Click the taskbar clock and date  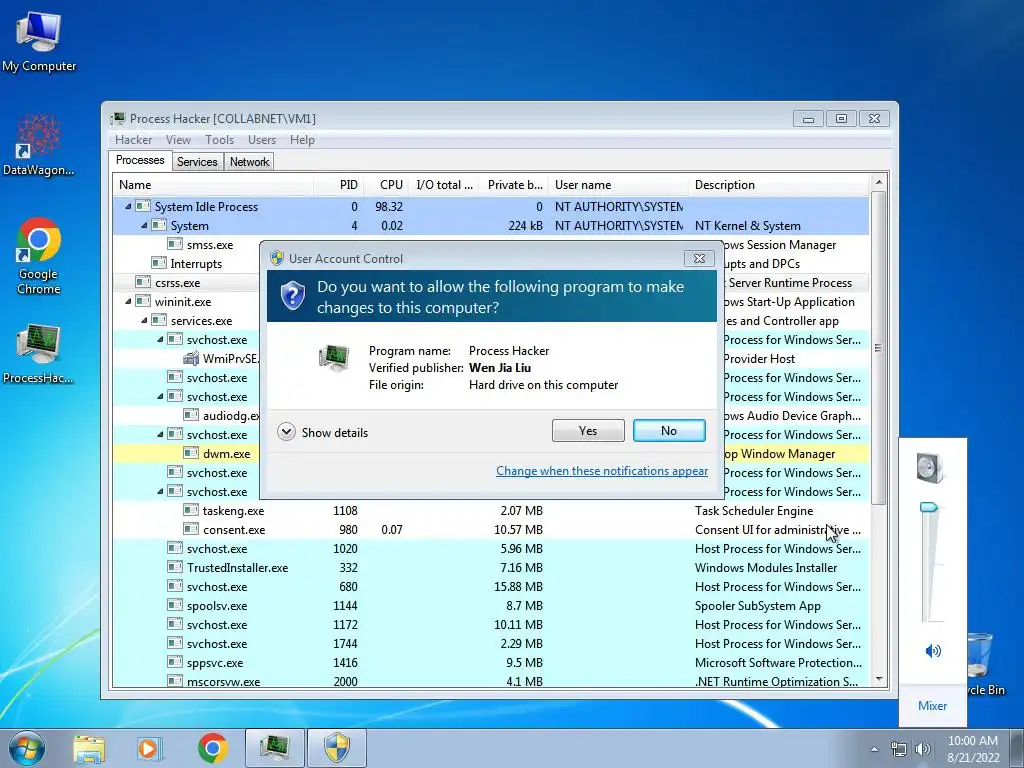pyautogui.click(x=972, y=749)
